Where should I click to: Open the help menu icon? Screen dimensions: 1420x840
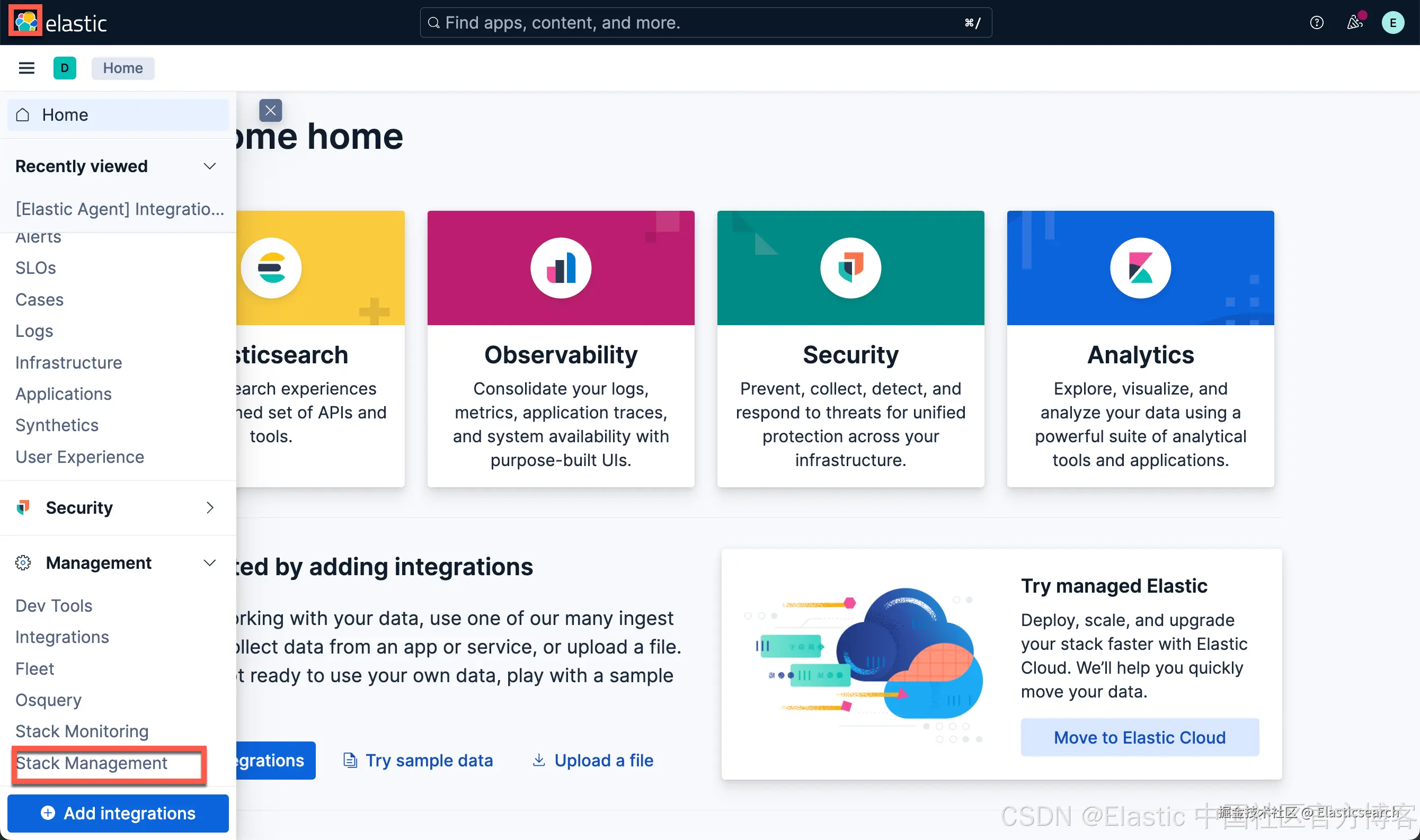(1316, 23)
